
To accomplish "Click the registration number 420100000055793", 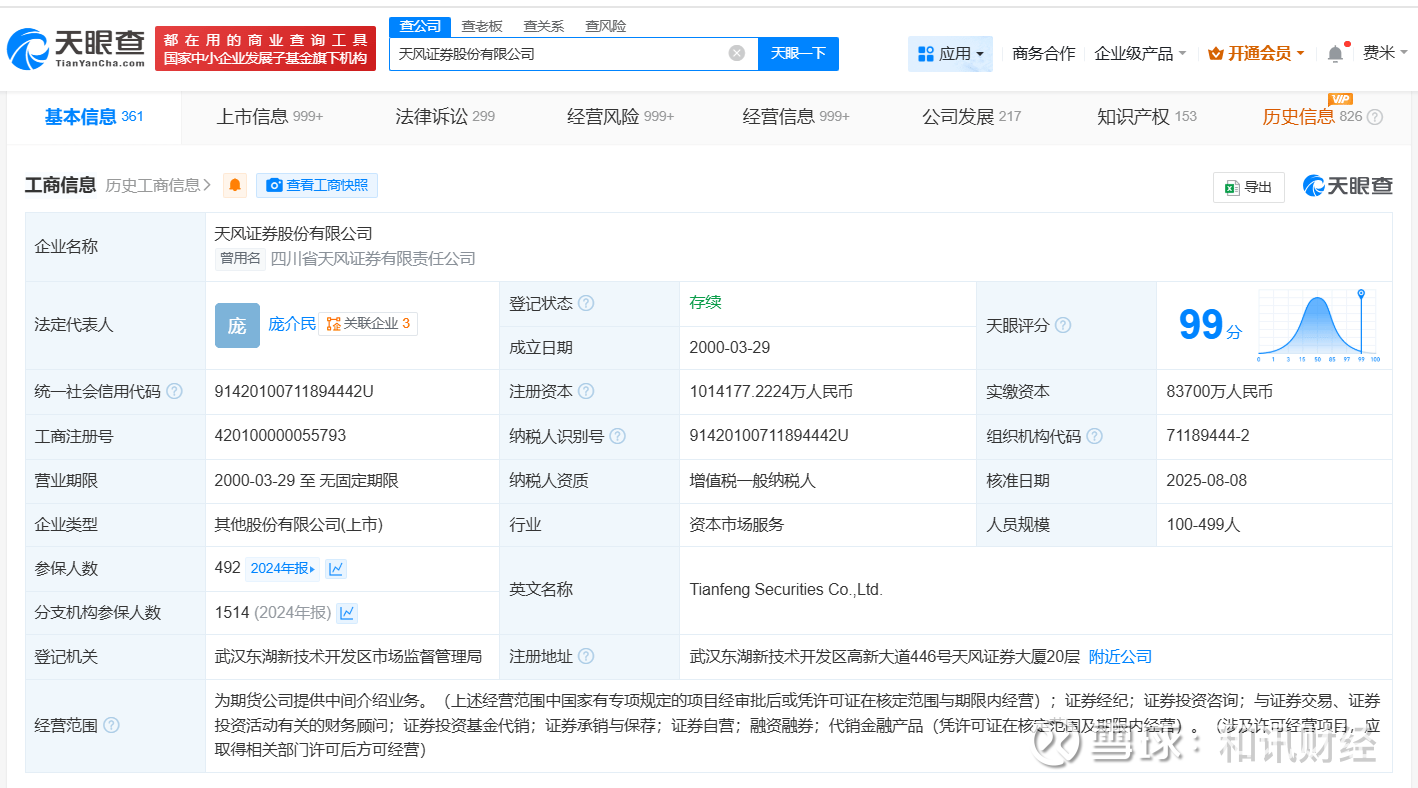I will [x=280, y=436].
